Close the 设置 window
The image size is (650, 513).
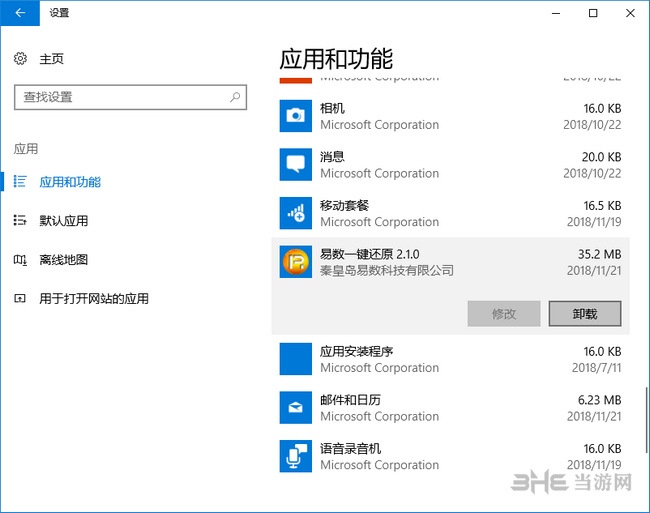(x=631, y=13)
